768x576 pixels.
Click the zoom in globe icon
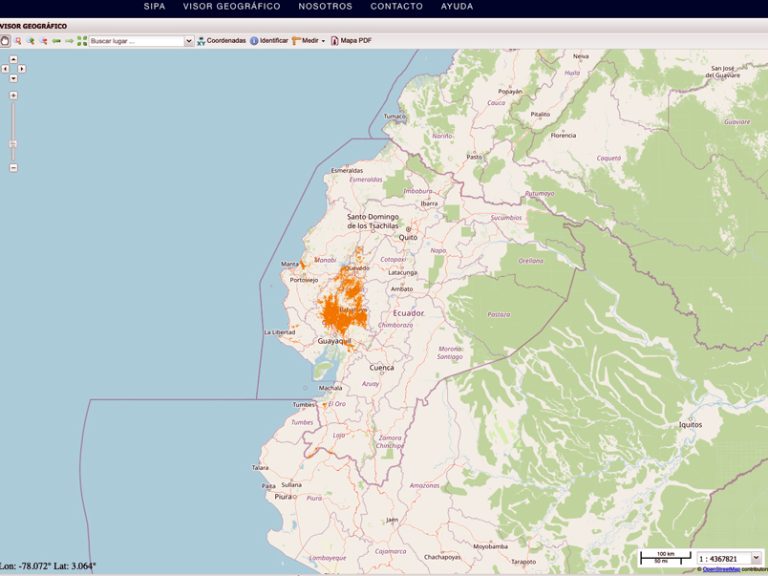[31, 41]
